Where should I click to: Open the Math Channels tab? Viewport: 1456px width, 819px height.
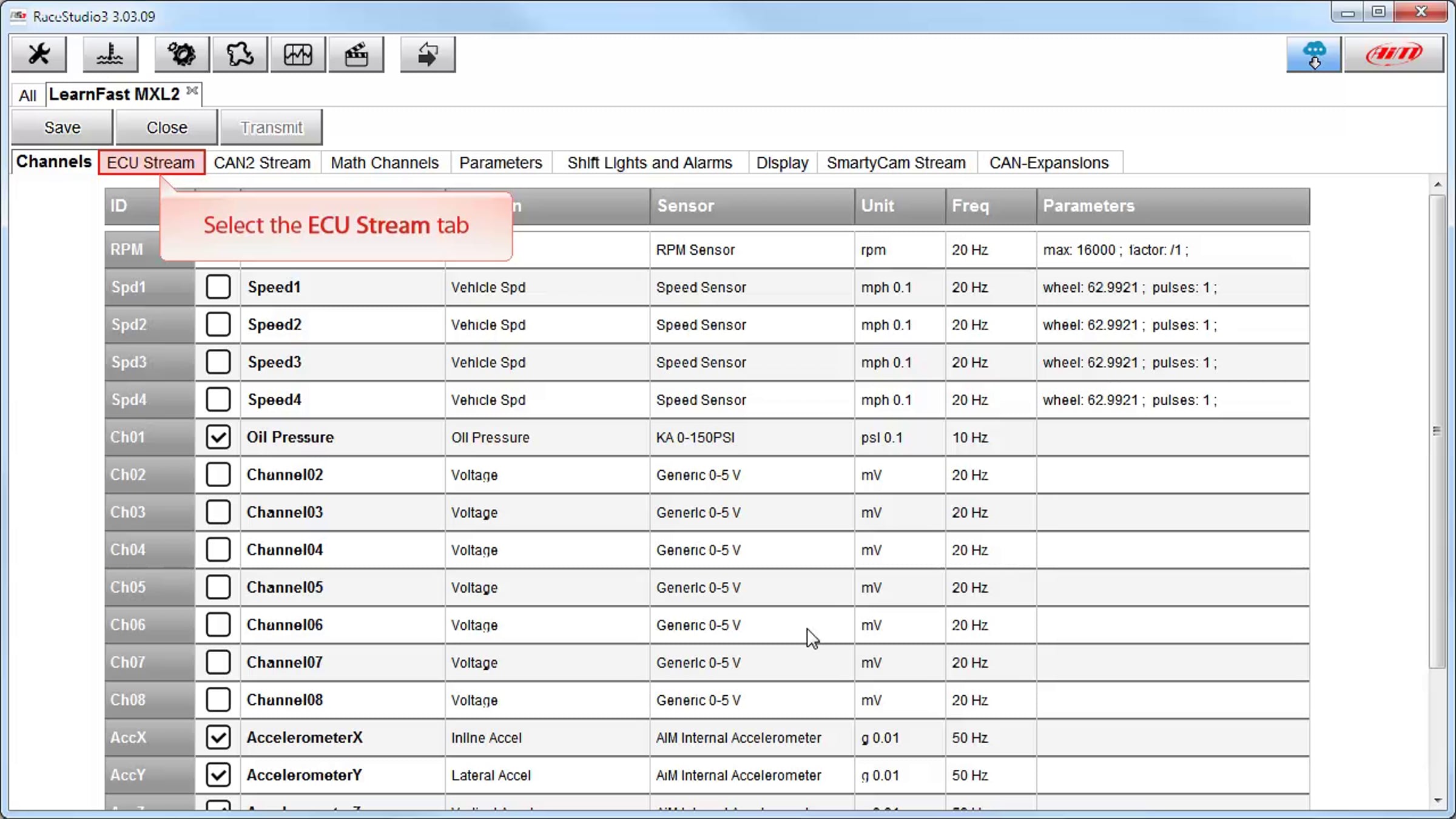pyautogui.click(x=385, y=163)
